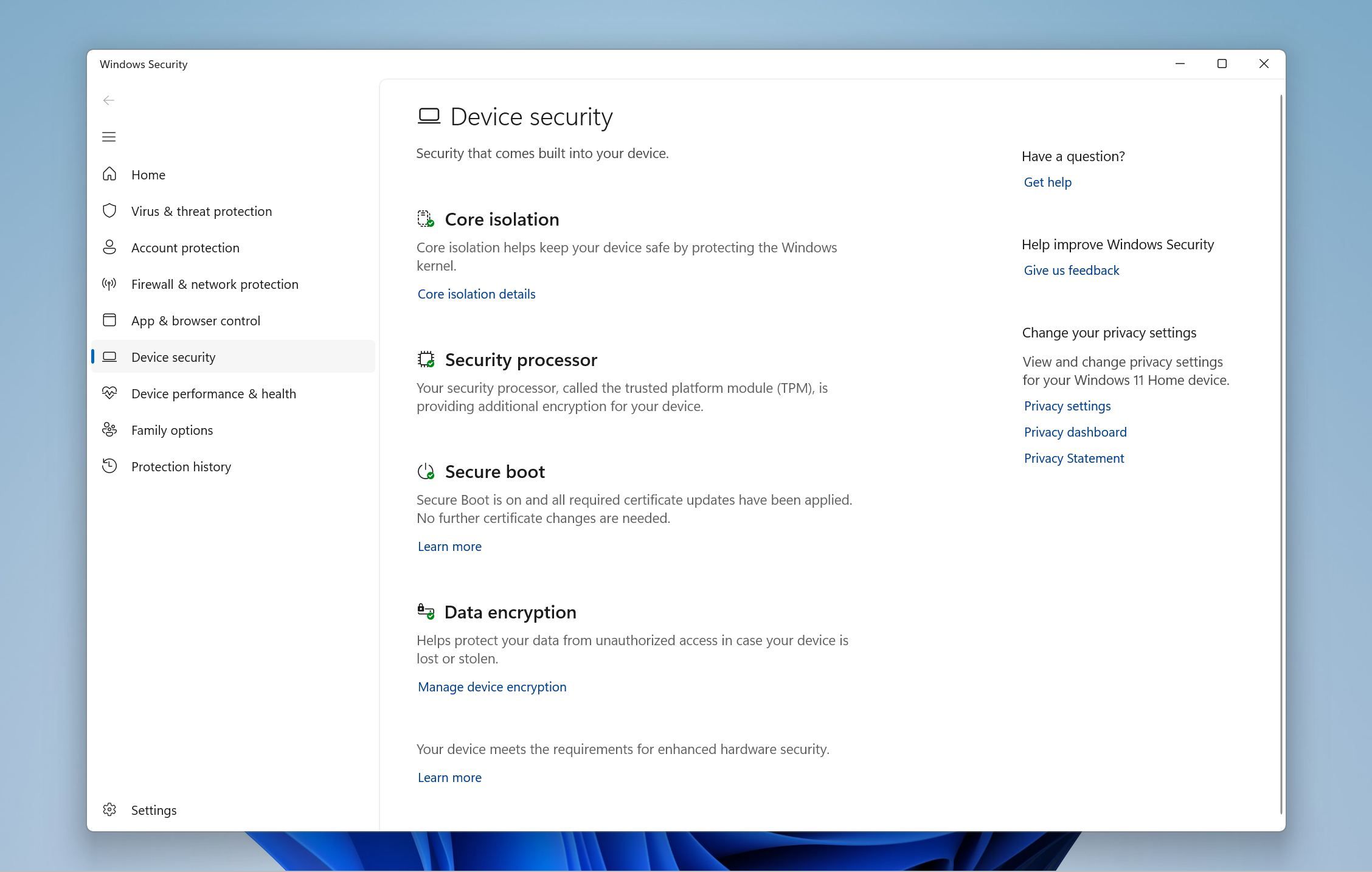
Task: Click the Protection history clock icon
Action: (109, 466)
